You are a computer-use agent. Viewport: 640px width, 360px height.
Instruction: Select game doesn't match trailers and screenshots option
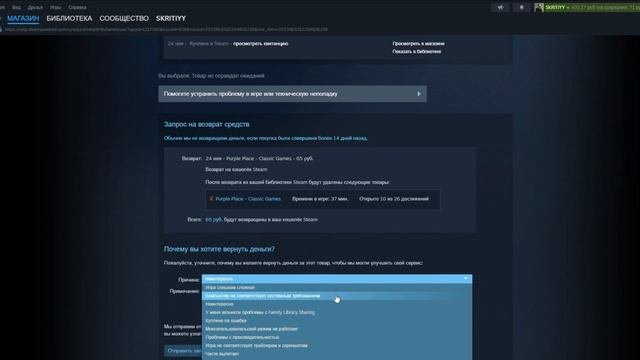[x=337, y=345]
